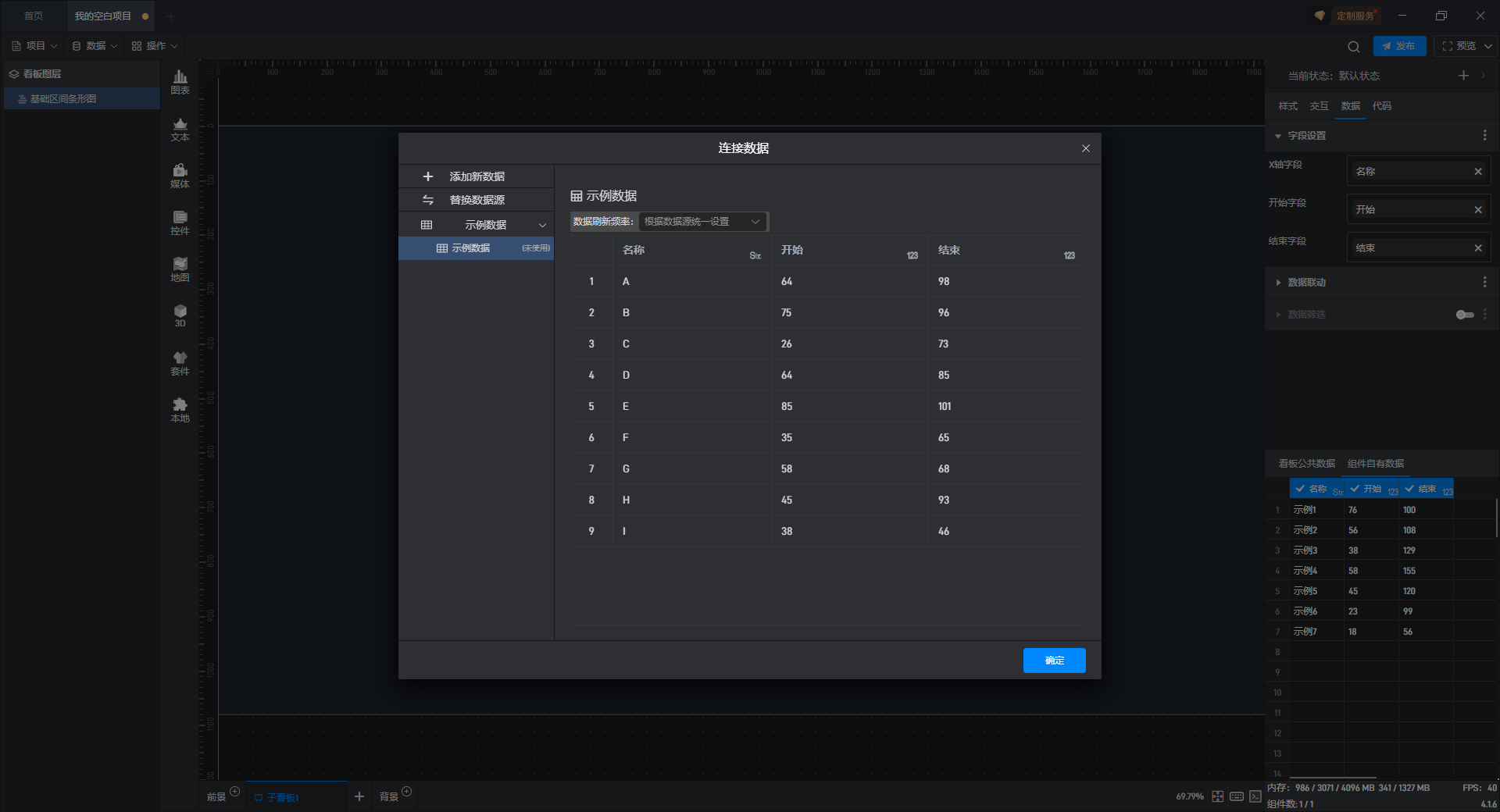Select the 示例数据 (未使用) dataset row

click(477, 248)
